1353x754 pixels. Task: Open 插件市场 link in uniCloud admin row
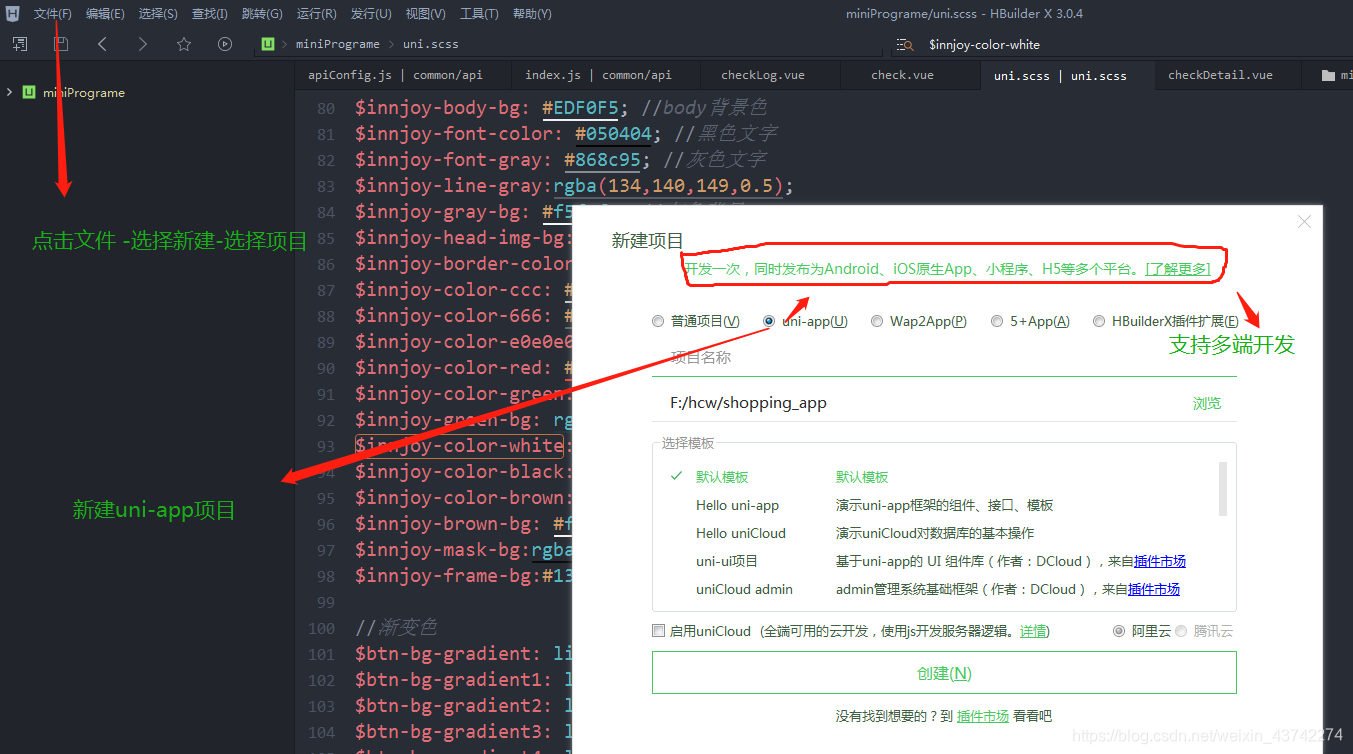coord(1154,589)
